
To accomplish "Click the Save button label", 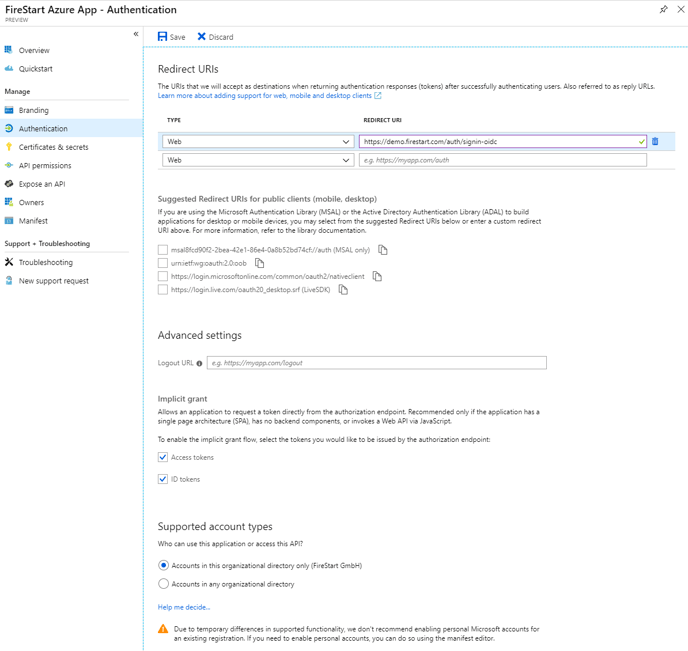I will point(177,37).
